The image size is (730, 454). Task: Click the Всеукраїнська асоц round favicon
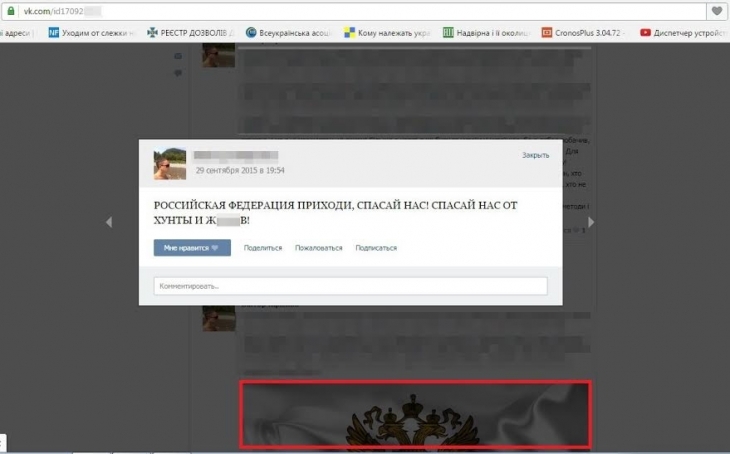click(251, 33)
